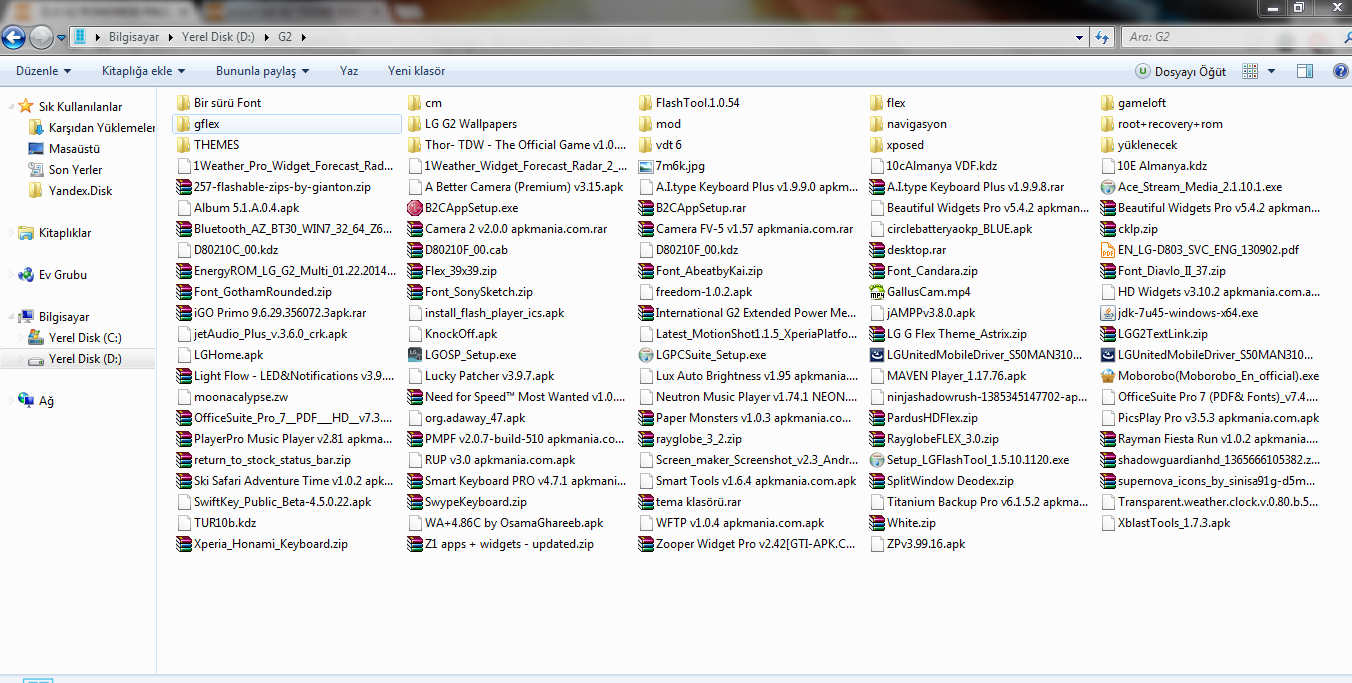Click Yeni klasör to create folder
The width and height of the screenshot is (1352, 683).
tap(417, 71)
